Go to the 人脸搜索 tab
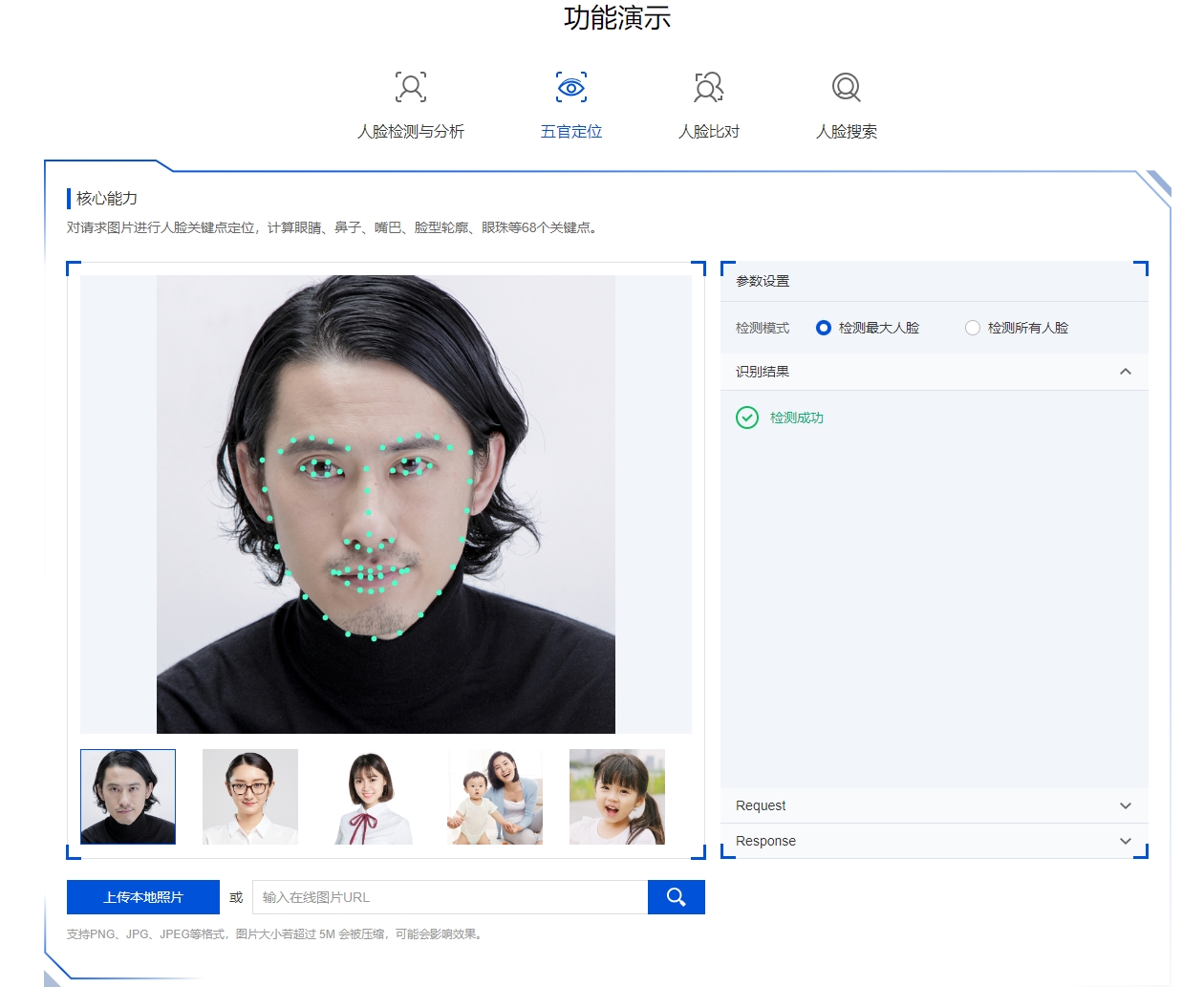Screen dimensions: 1204x1008 [x=847, y=132]
